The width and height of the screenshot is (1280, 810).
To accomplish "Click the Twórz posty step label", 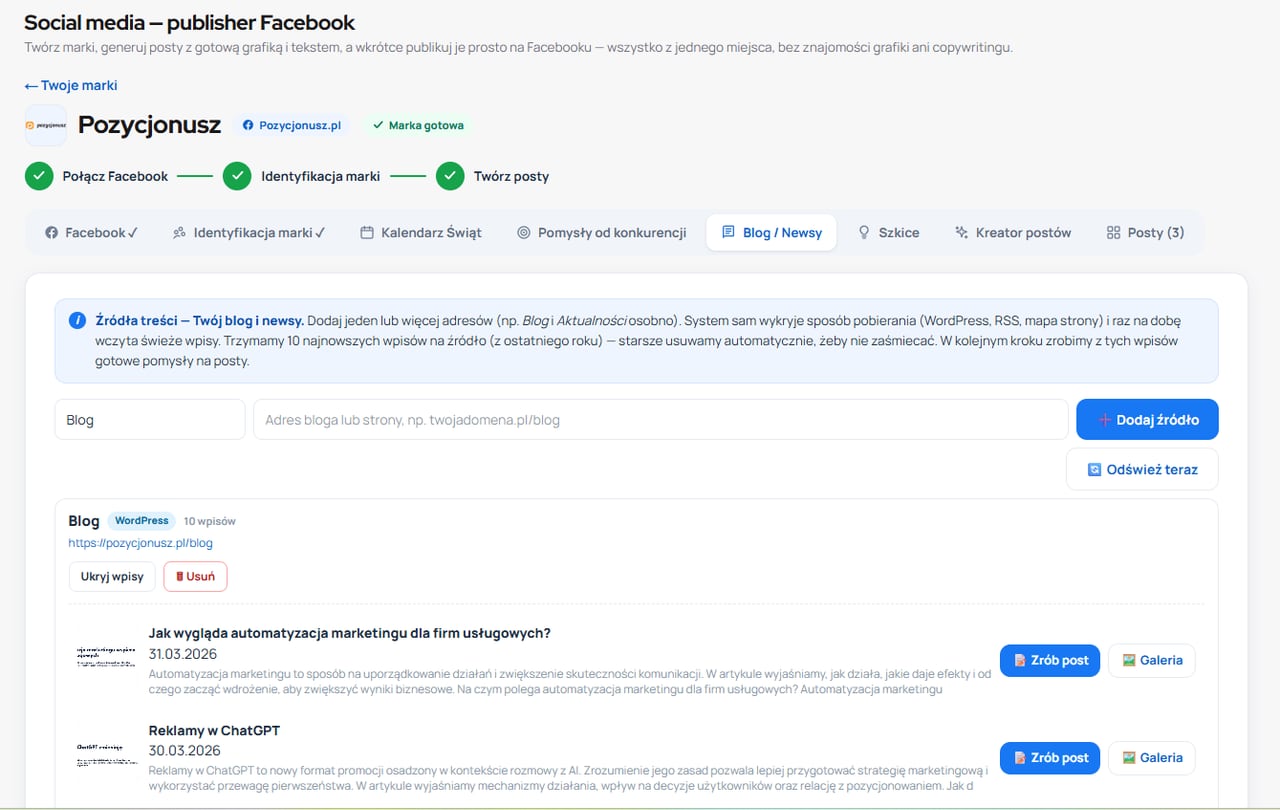I will (511, 176).
